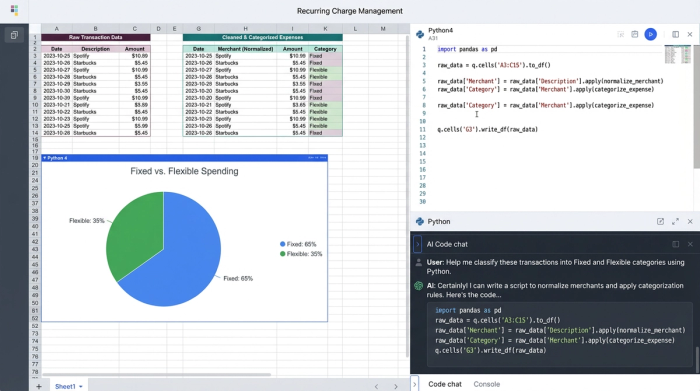
Task: Click the cell selection icon in editor header
Action: coord(621,34)
